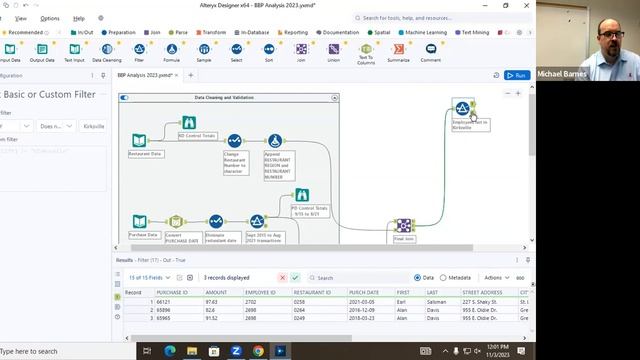Collapse the Data Cleaning and Validation container
The width and height of the screenshot is (640, 360).
pyautogui.click(x=334, y=98)
